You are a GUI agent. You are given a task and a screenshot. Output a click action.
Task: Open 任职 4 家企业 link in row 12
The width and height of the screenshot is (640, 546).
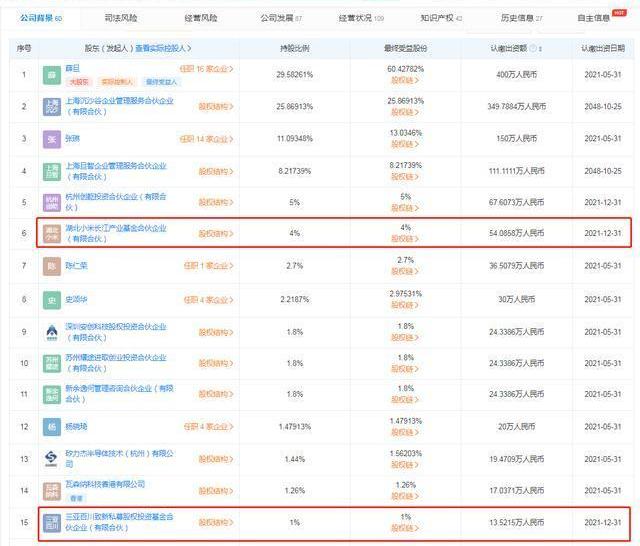(x=209, y=426)
